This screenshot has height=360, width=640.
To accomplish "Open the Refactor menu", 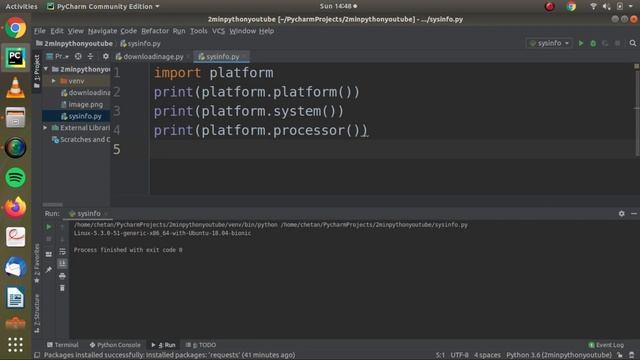I will click(155, 31).
